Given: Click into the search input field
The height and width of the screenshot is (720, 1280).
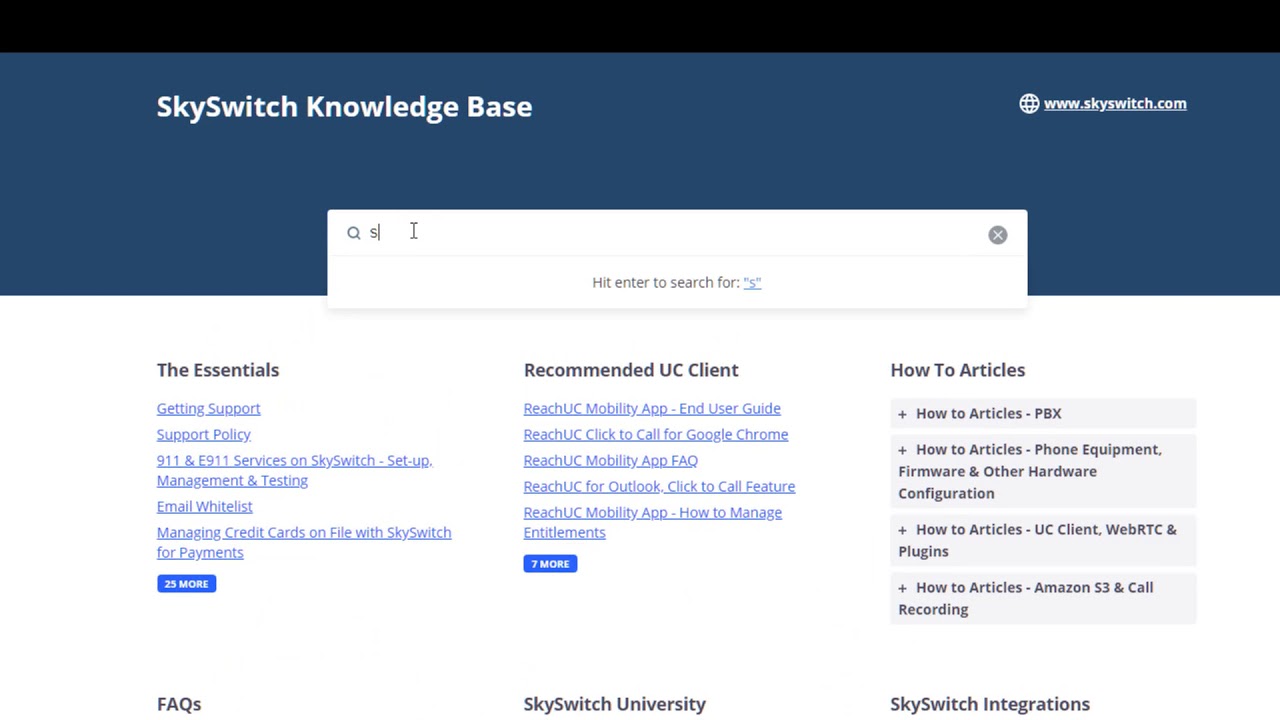Looking at the screenshot, I should 676,233.
